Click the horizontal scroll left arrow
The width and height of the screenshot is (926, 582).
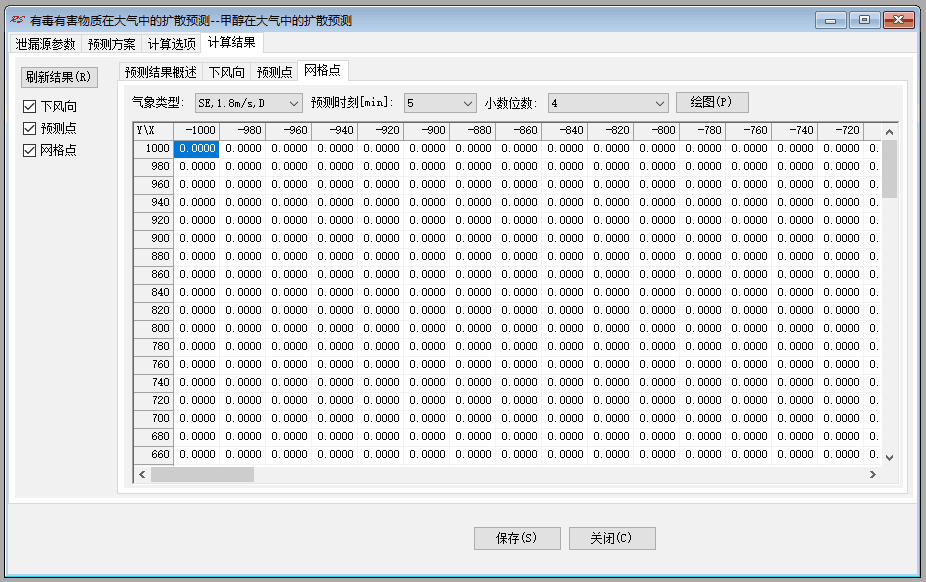coord(142,475)
